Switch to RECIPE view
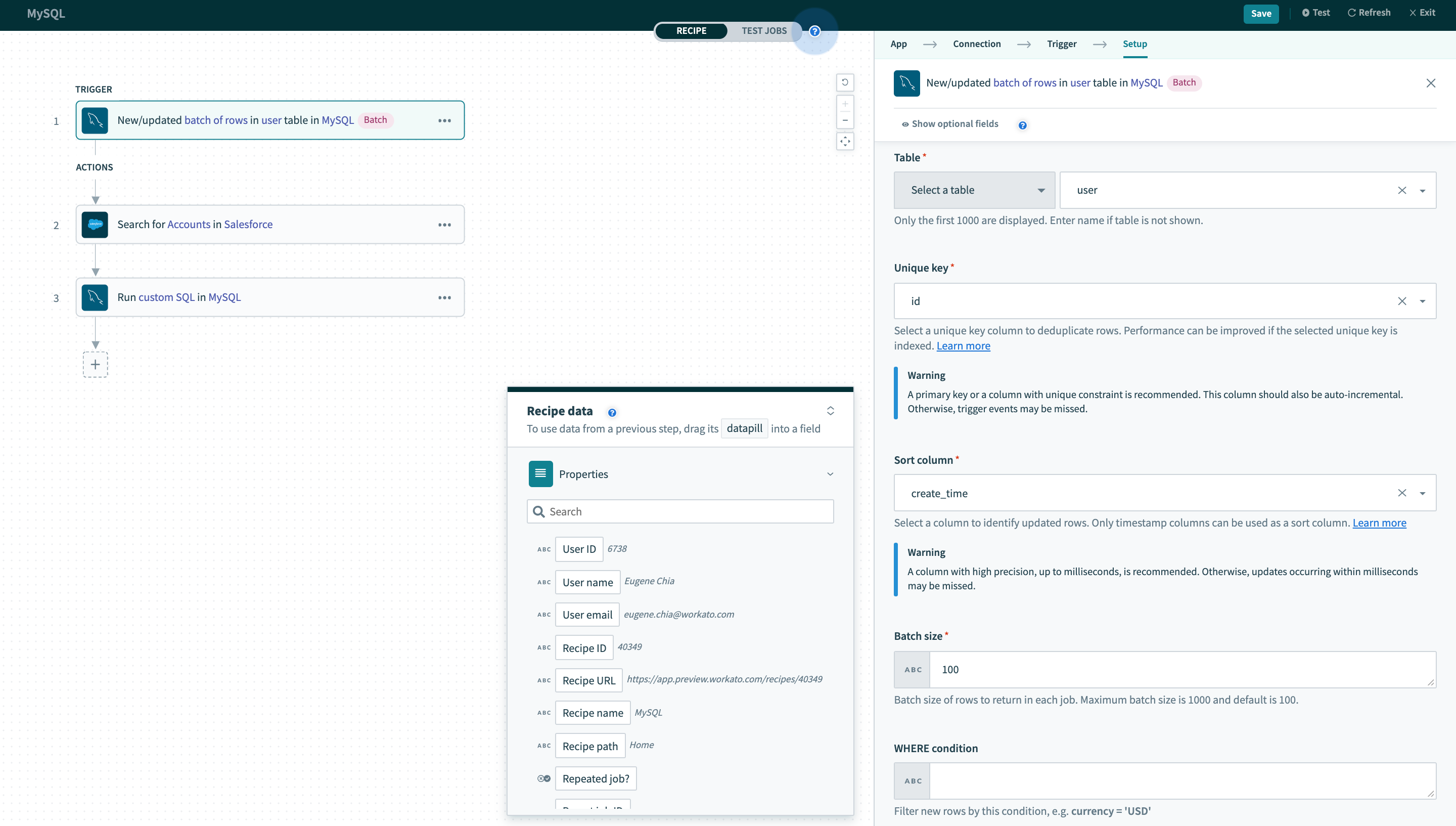1456x826 pixels. coord(691,31)
